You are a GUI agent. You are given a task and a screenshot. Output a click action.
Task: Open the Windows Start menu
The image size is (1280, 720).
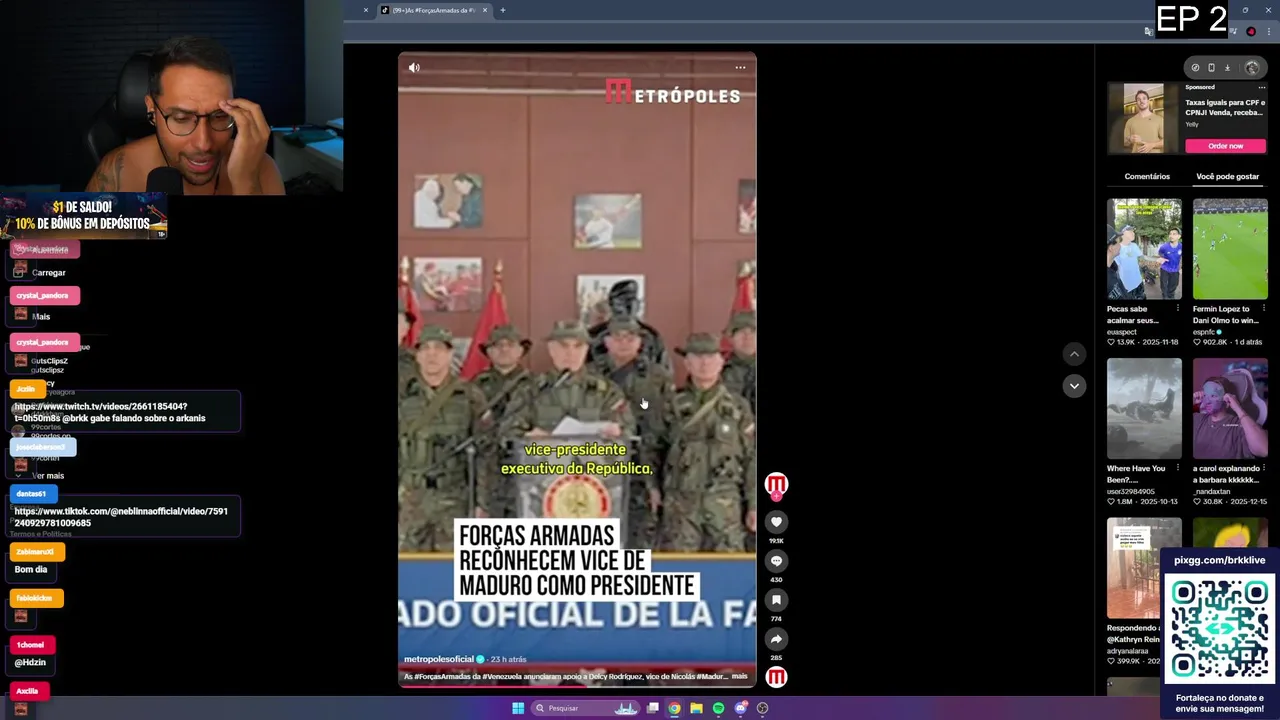pos(518,708)
